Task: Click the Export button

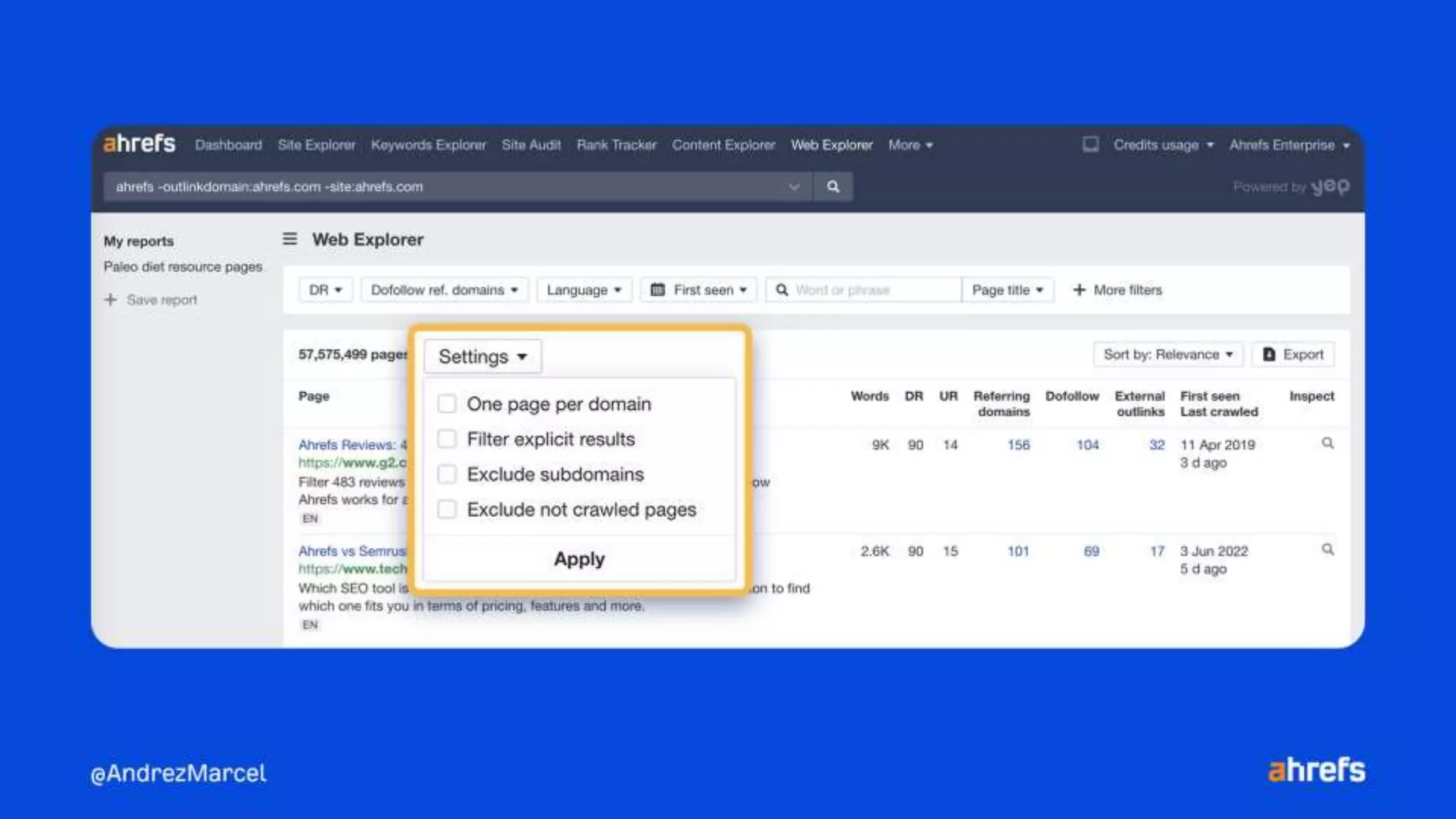Action: [x=1293, y=354]
